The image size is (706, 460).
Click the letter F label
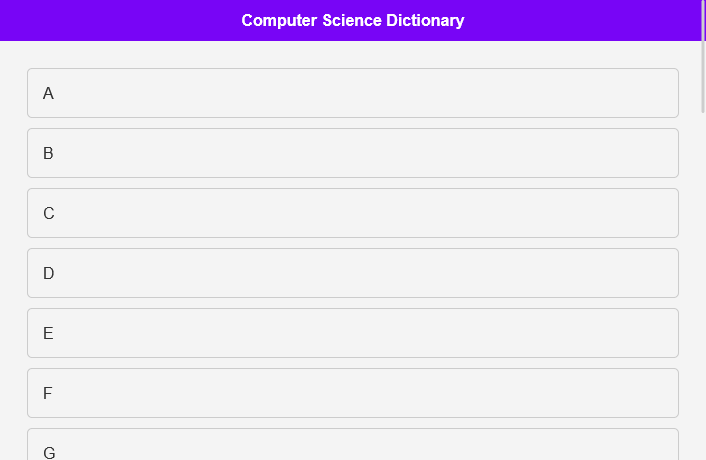[x=47, y=393]
